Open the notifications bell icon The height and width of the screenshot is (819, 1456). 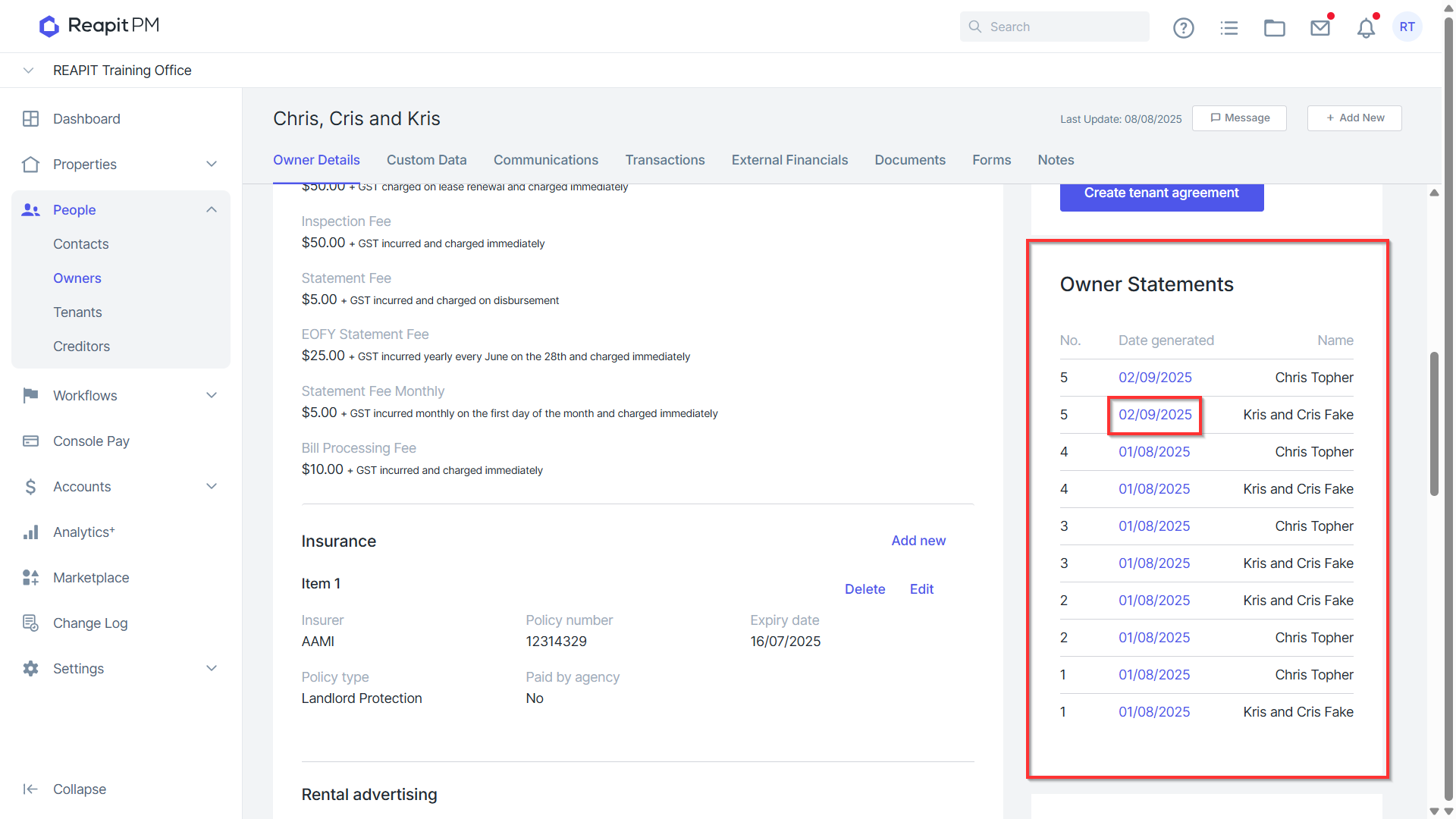tap(1366, 28)
